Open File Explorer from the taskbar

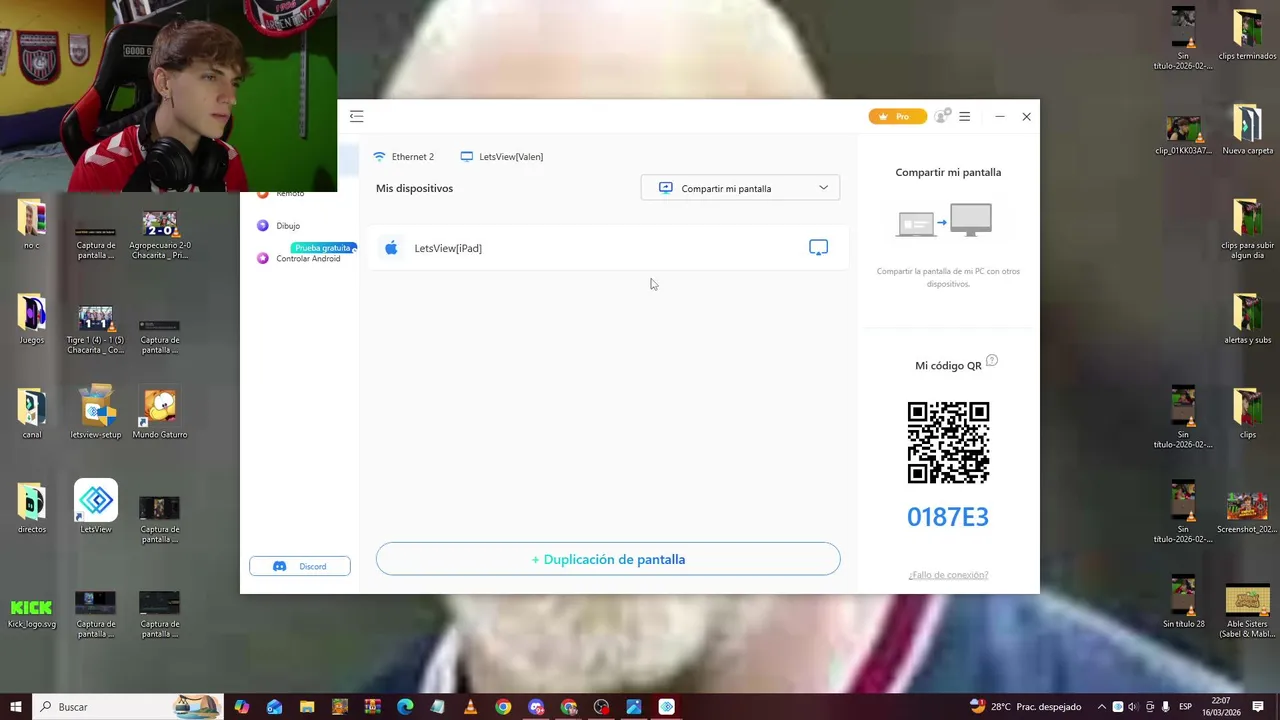[307, 707]
